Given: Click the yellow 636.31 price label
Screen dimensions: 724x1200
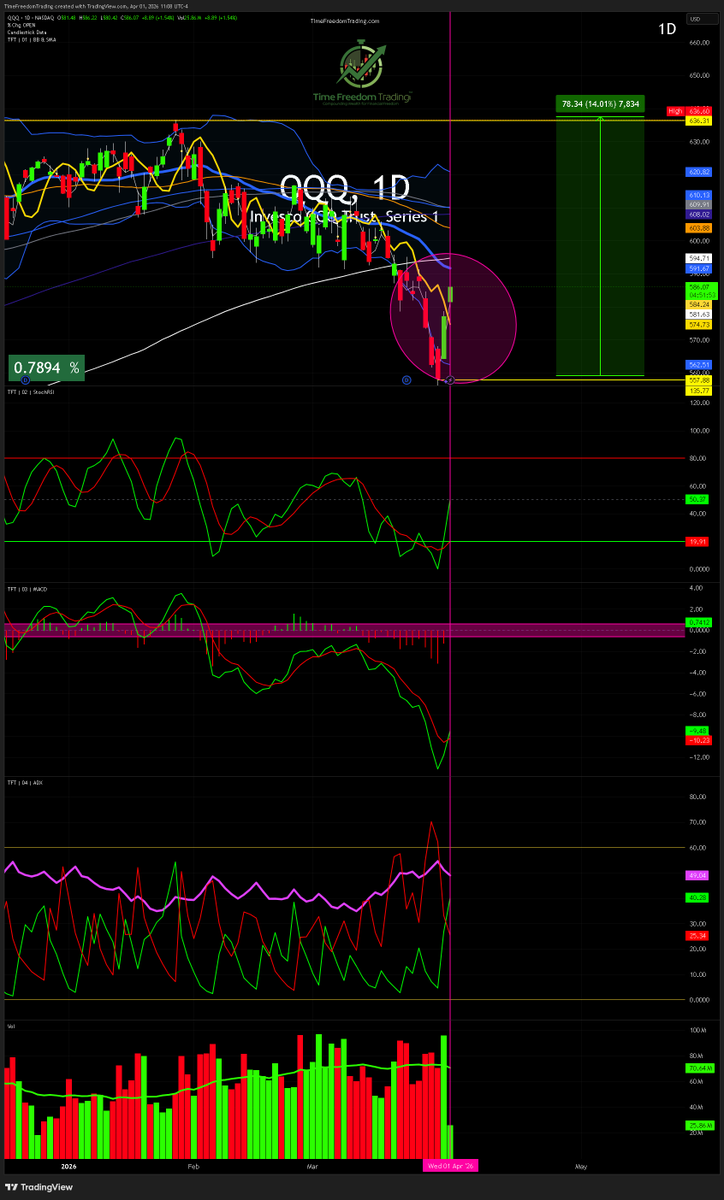Looking at the screenshot, I should (698, 120).
